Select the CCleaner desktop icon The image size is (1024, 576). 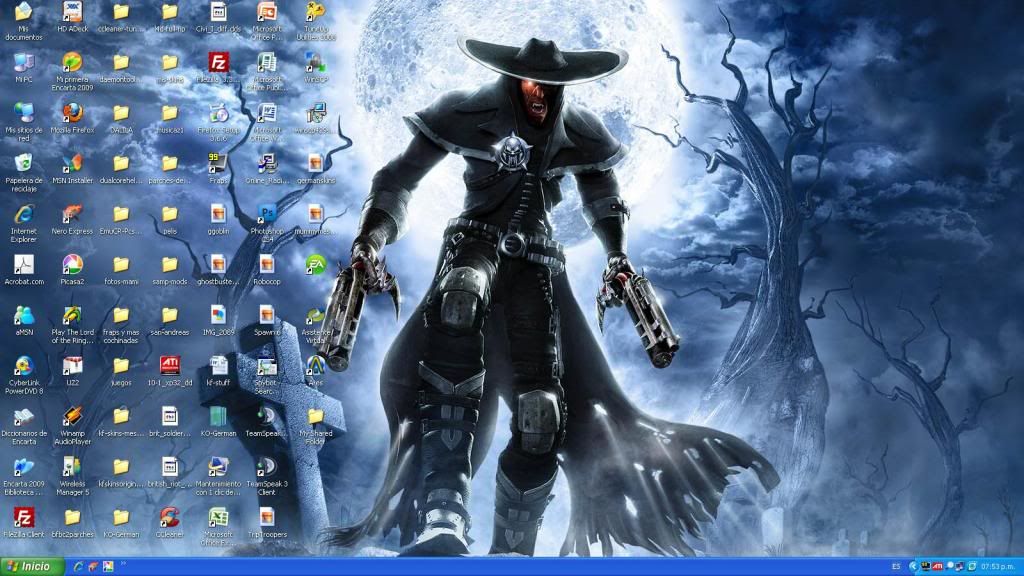[x=169, y=517]
